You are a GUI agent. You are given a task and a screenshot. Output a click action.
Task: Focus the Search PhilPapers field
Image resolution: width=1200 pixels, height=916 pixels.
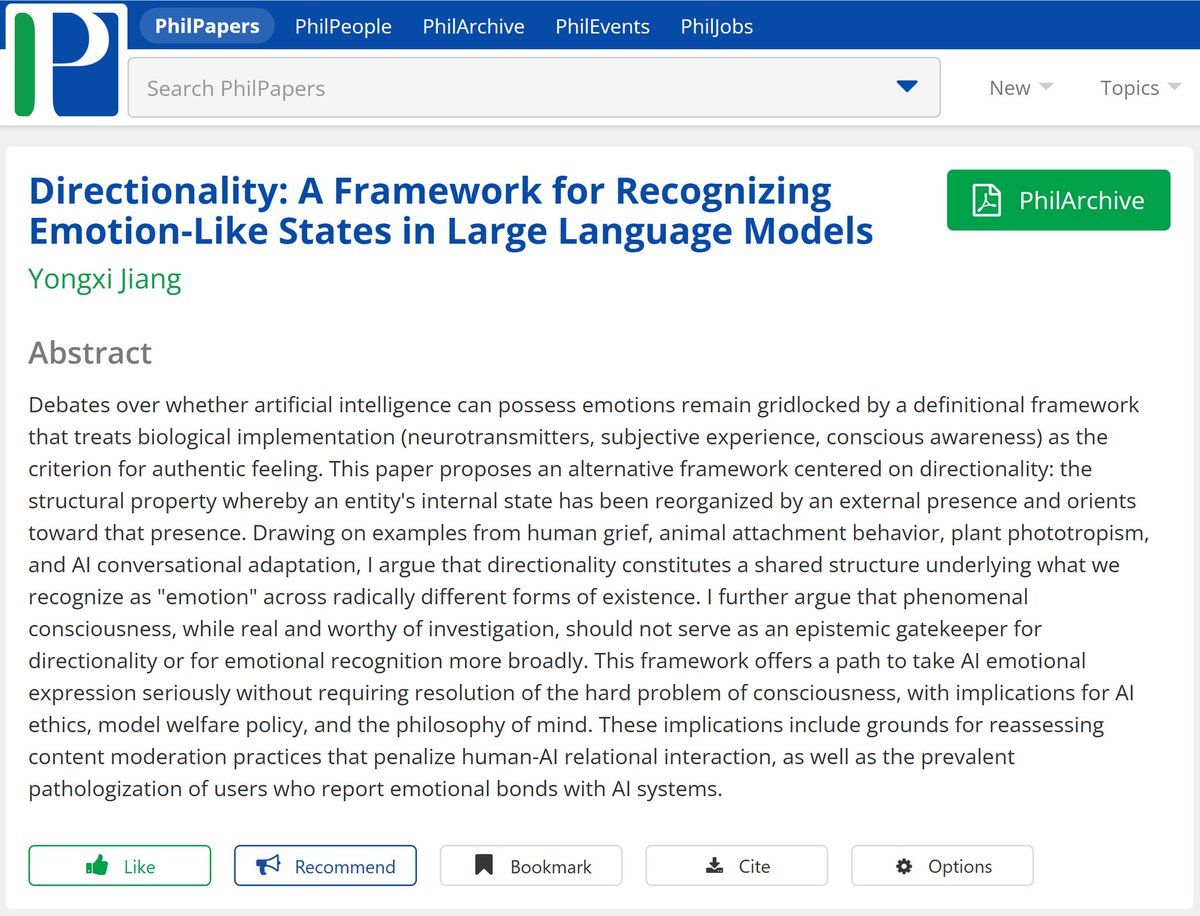[534, 88]
